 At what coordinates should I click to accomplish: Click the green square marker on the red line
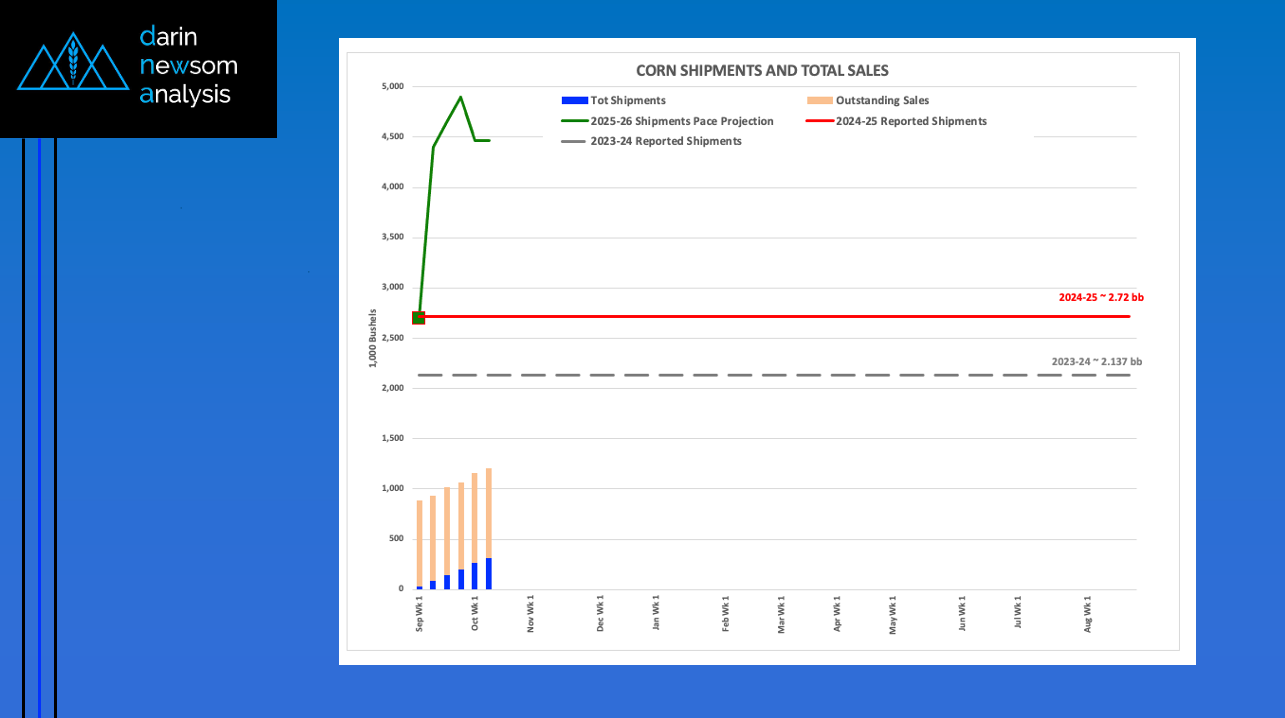coord(419,318)
